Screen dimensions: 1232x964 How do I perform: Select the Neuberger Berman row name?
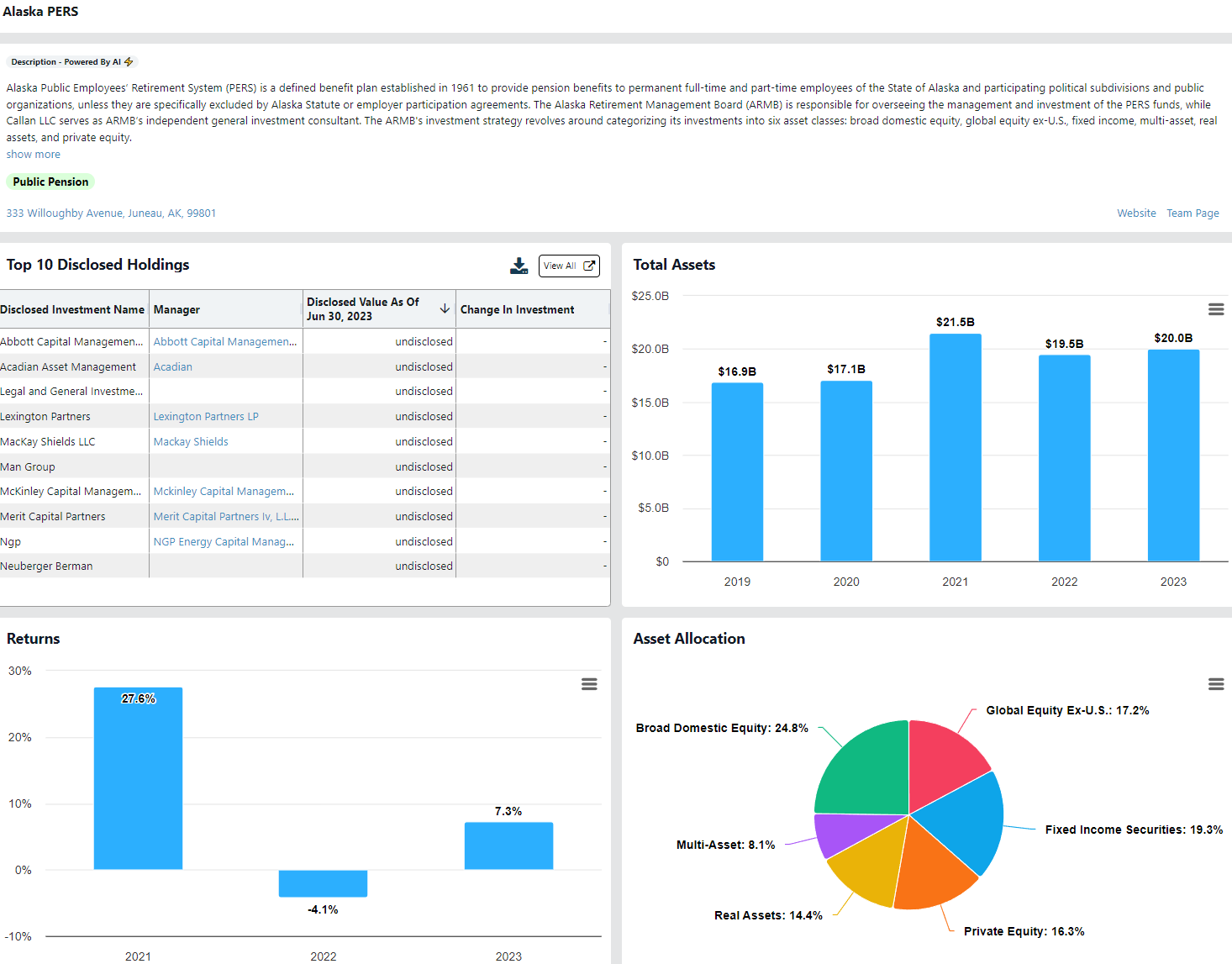click(x=46, y=566)
